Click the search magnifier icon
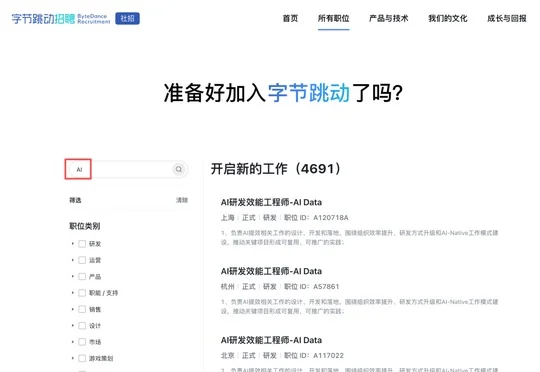Screen dimensions: 540x372 [x=179, y=169]
